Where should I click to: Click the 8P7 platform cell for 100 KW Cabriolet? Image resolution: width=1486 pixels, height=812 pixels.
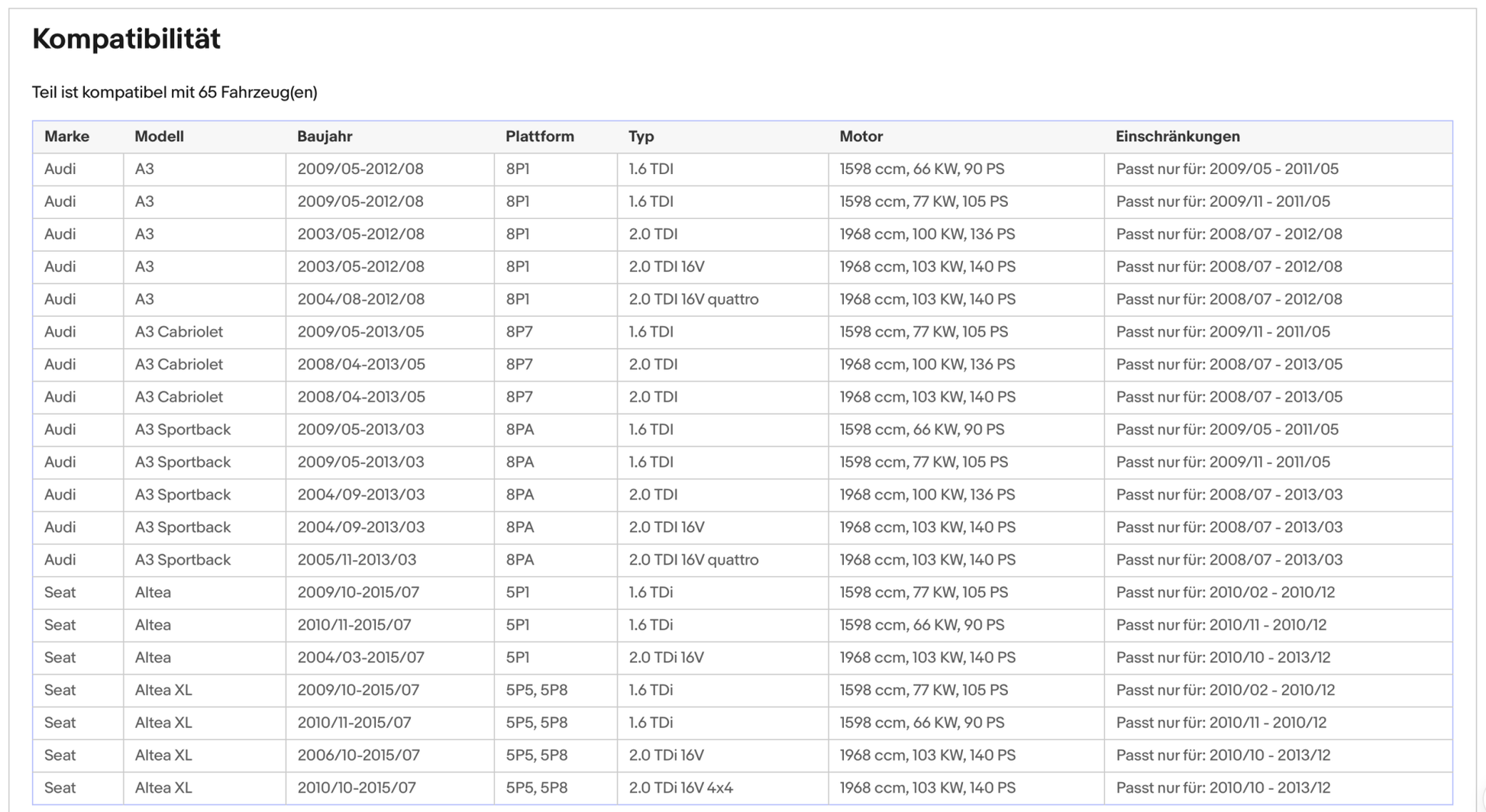[x=555, y=365]
